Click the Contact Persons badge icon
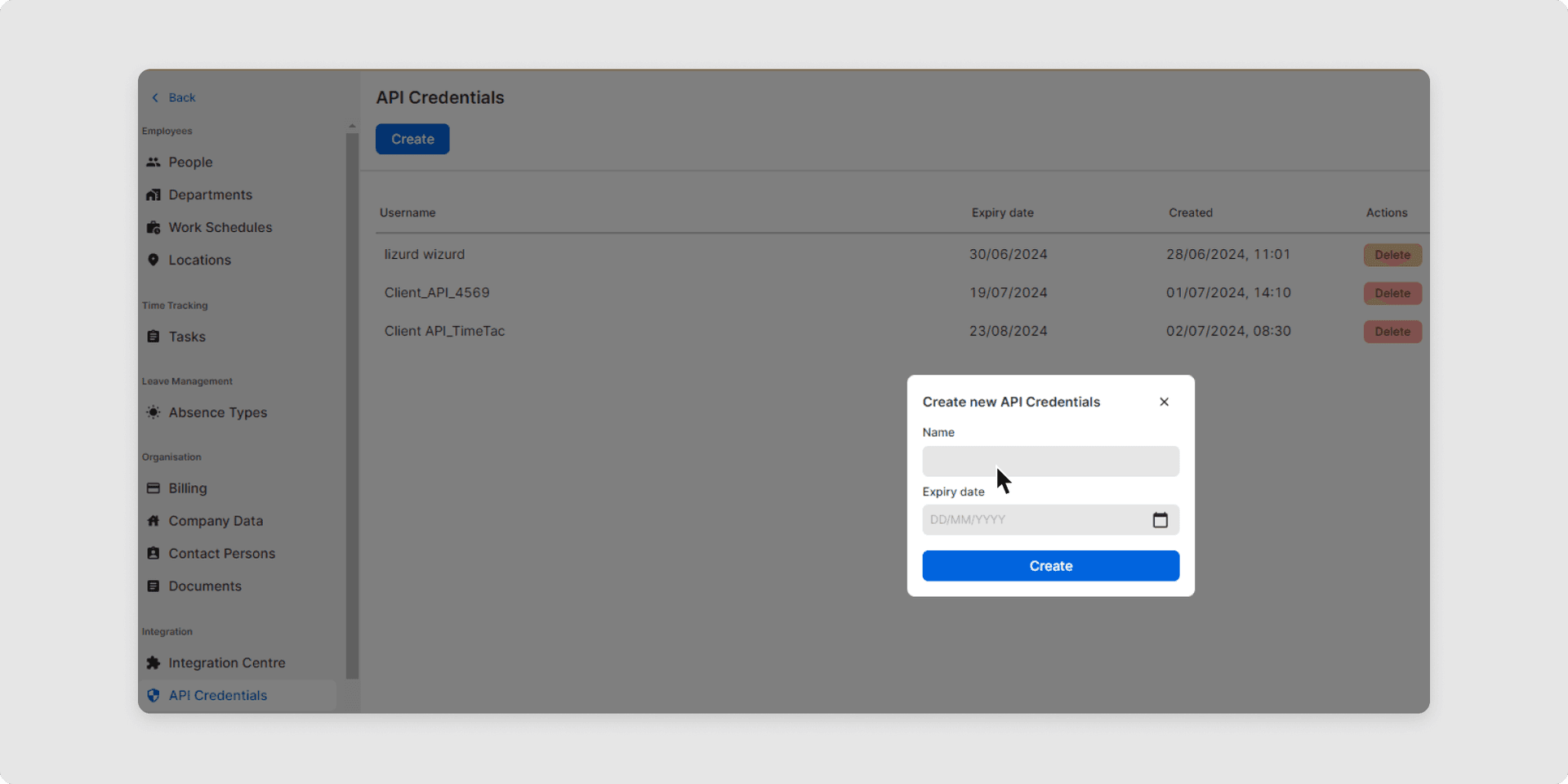 pyautogui.click(x=154, y=553)
